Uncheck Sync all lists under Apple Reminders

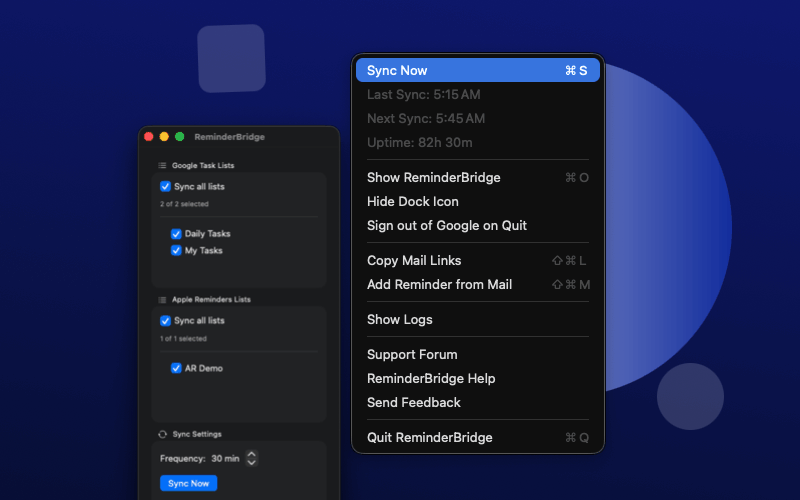point(165,321)
